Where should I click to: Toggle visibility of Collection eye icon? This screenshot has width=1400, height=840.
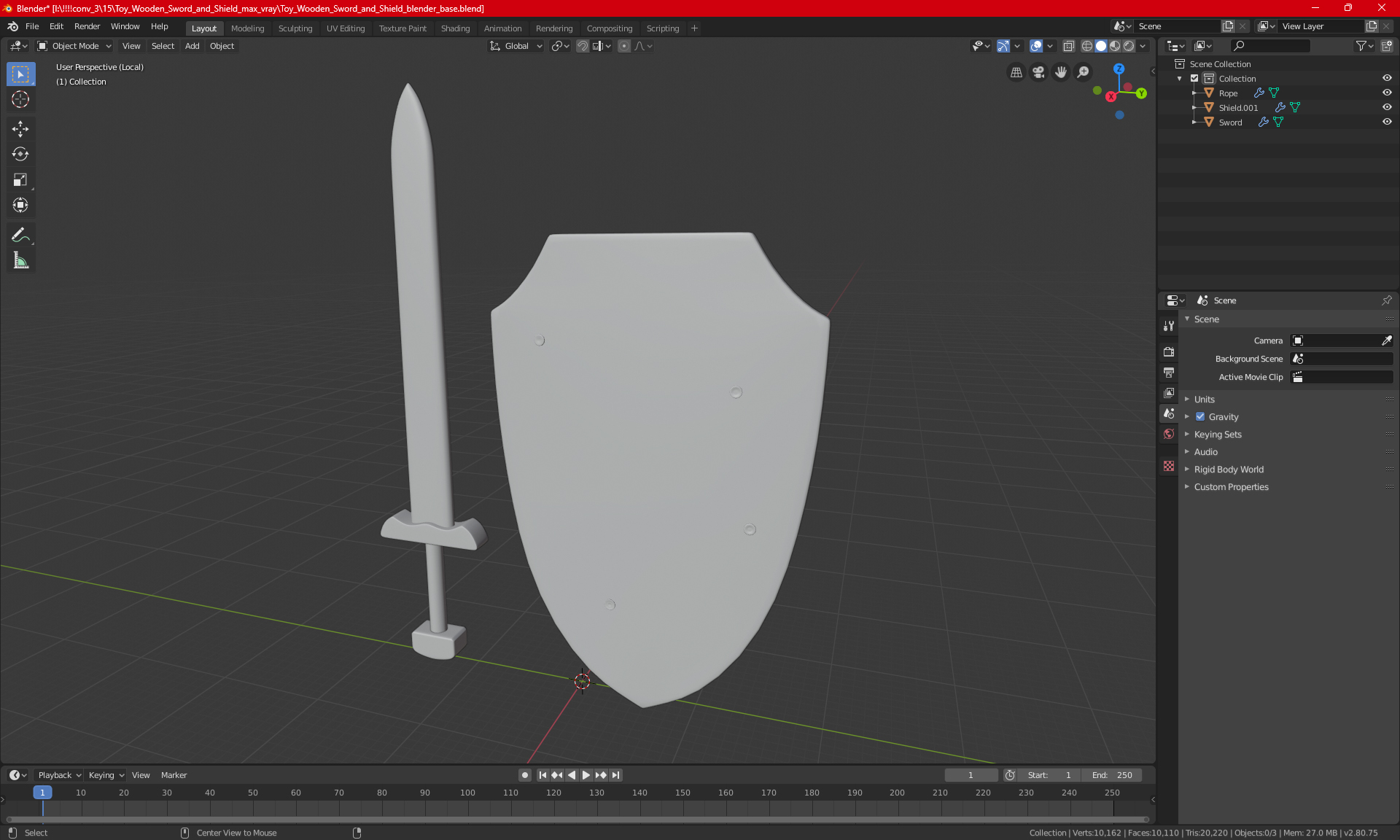1387,78
